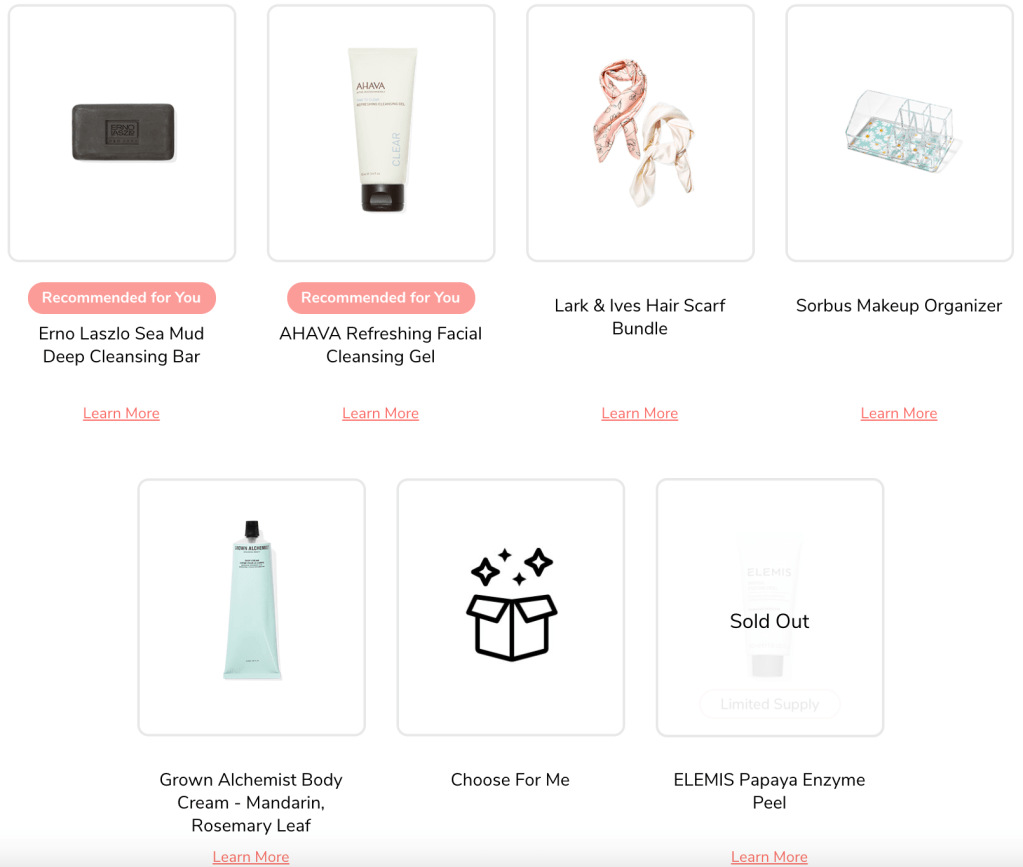The width and height of the screenshot is (1023, 867).
Task: Click the Choose For Me label
Action: tap(510, 780)
